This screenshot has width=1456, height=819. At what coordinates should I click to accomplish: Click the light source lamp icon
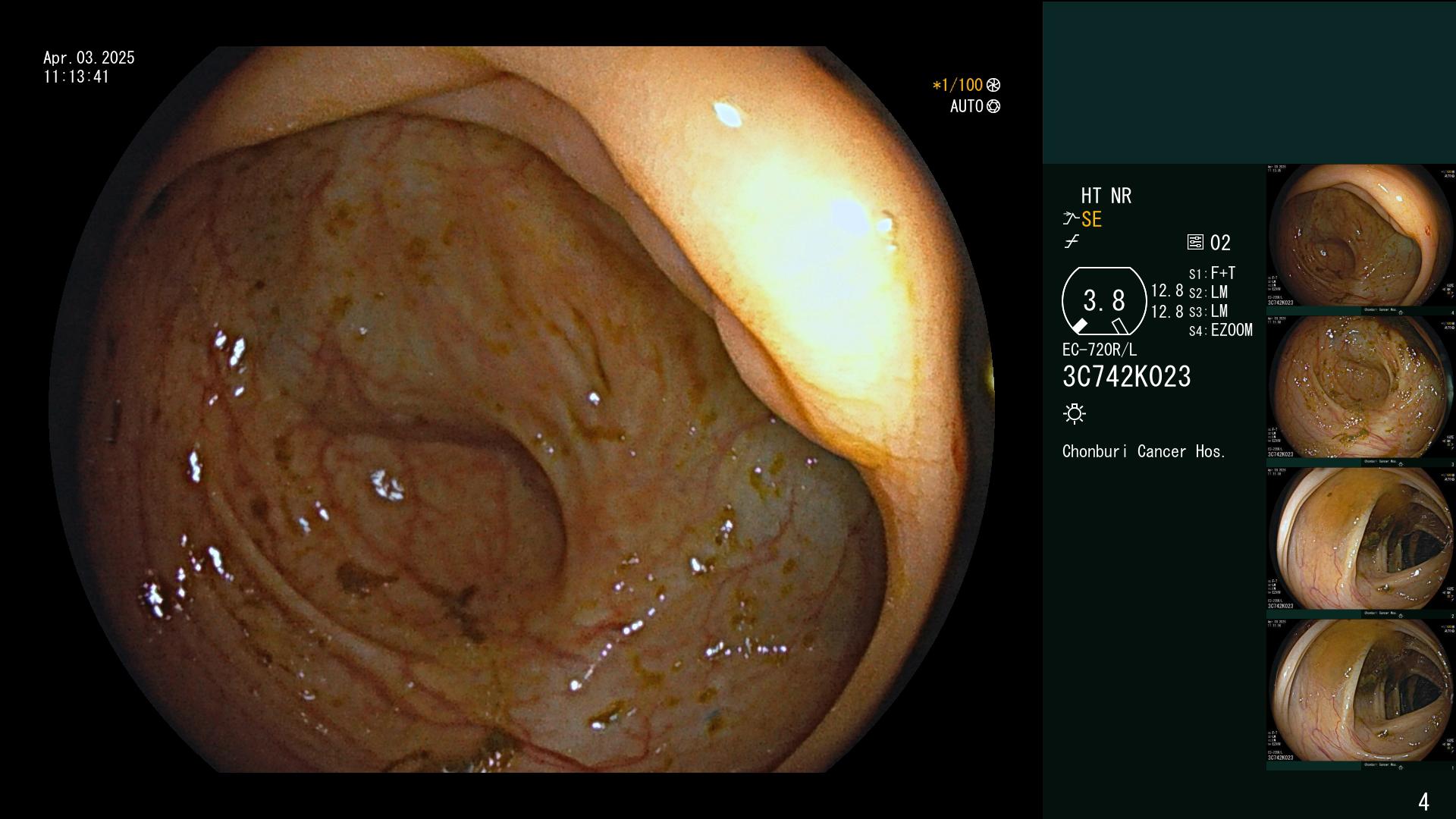[1075, 413]
